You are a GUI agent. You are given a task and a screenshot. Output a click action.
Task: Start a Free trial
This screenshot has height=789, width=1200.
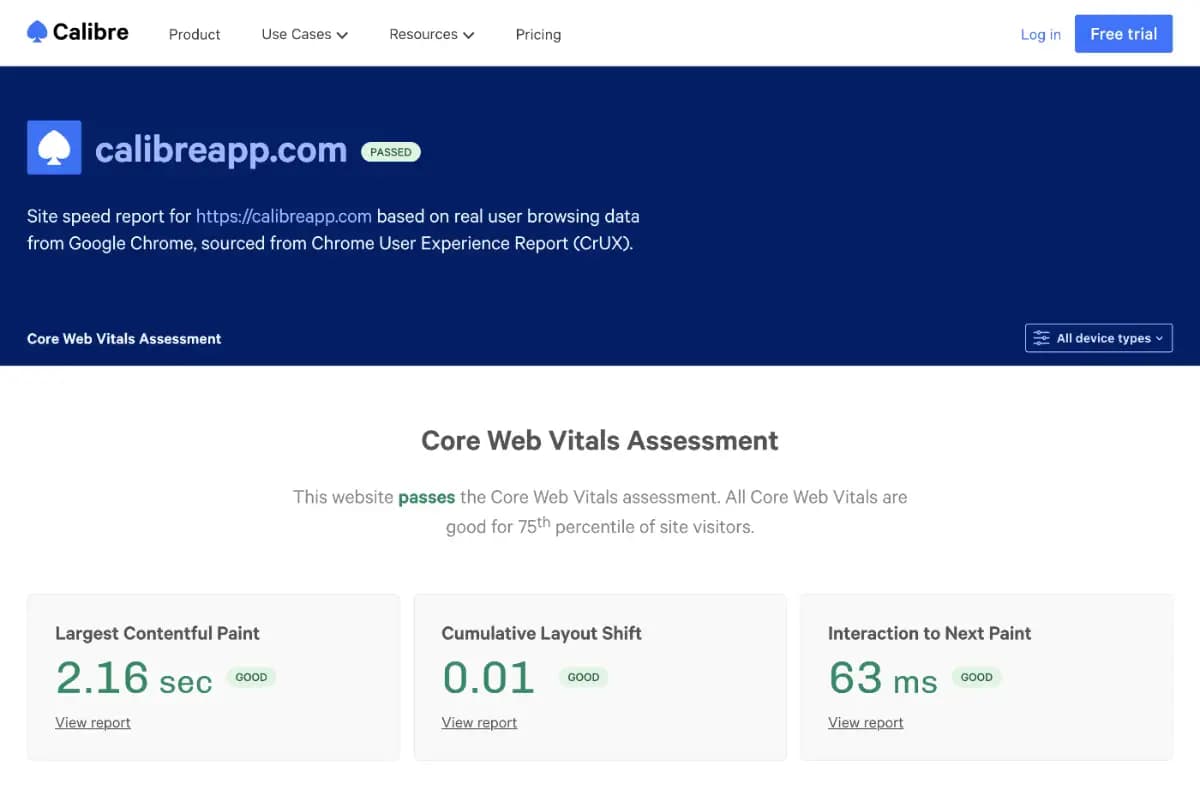[1123, 33]
